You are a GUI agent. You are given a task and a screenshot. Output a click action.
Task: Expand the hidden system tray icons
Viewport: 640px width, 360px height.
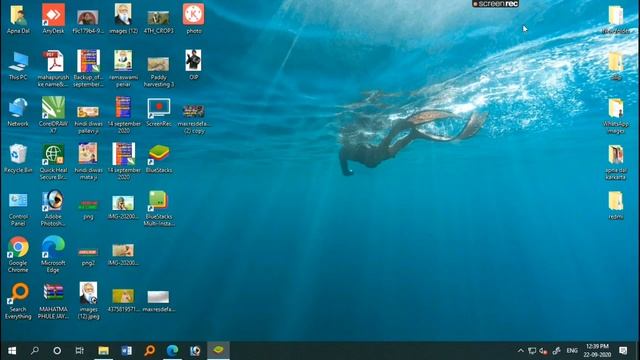pyautogui.click(x=520, y=351)
